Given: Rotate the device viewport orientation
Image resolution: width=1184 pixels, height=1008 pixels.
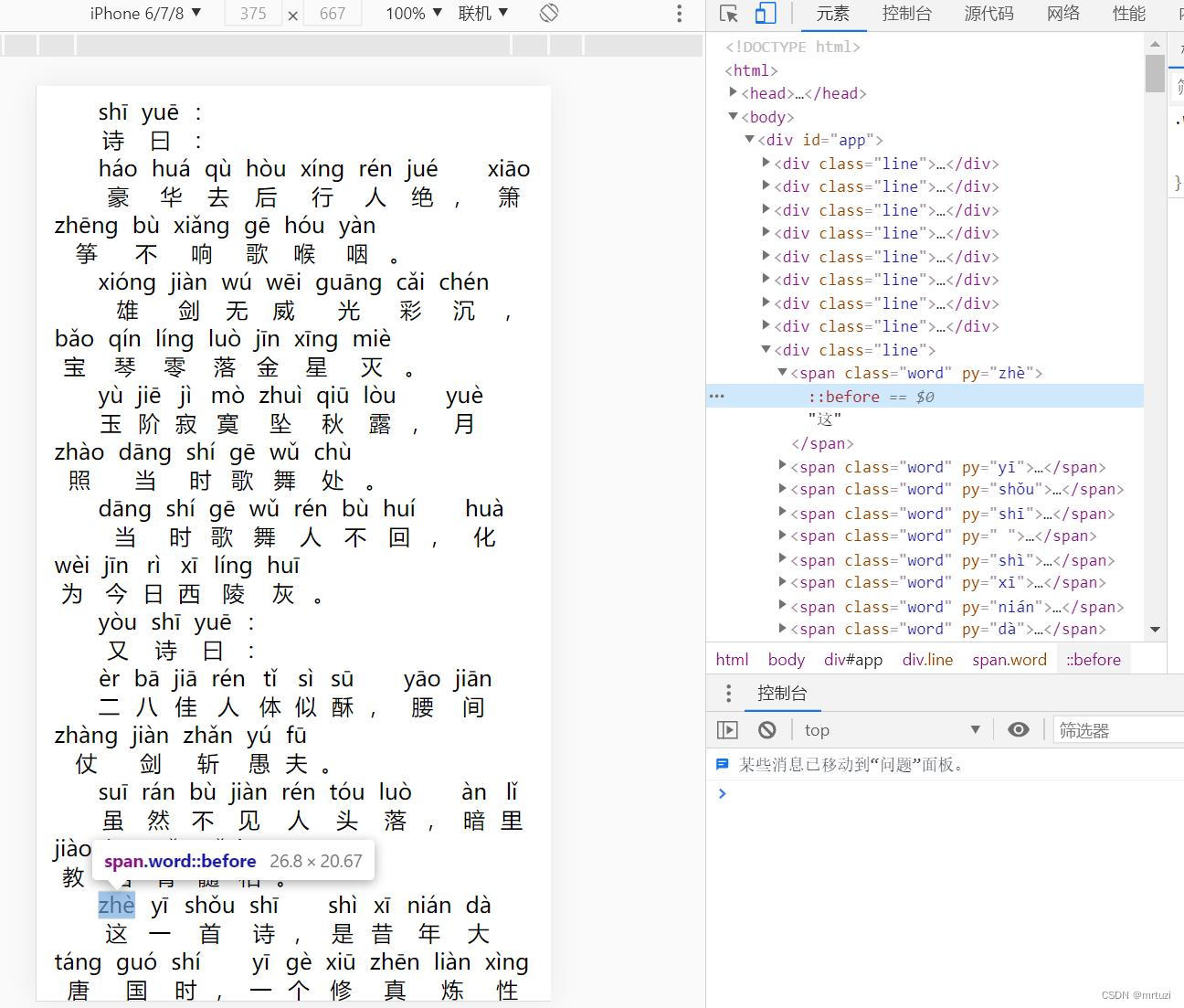Looking at the screenshot, I should click(x=549, y=14).
